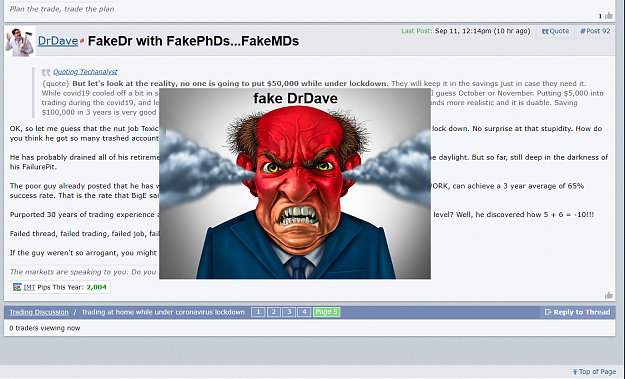This screenshot has height=379, width=625.
Task: Click the Quote button on Post 92
Action: (x=555, y=31)
